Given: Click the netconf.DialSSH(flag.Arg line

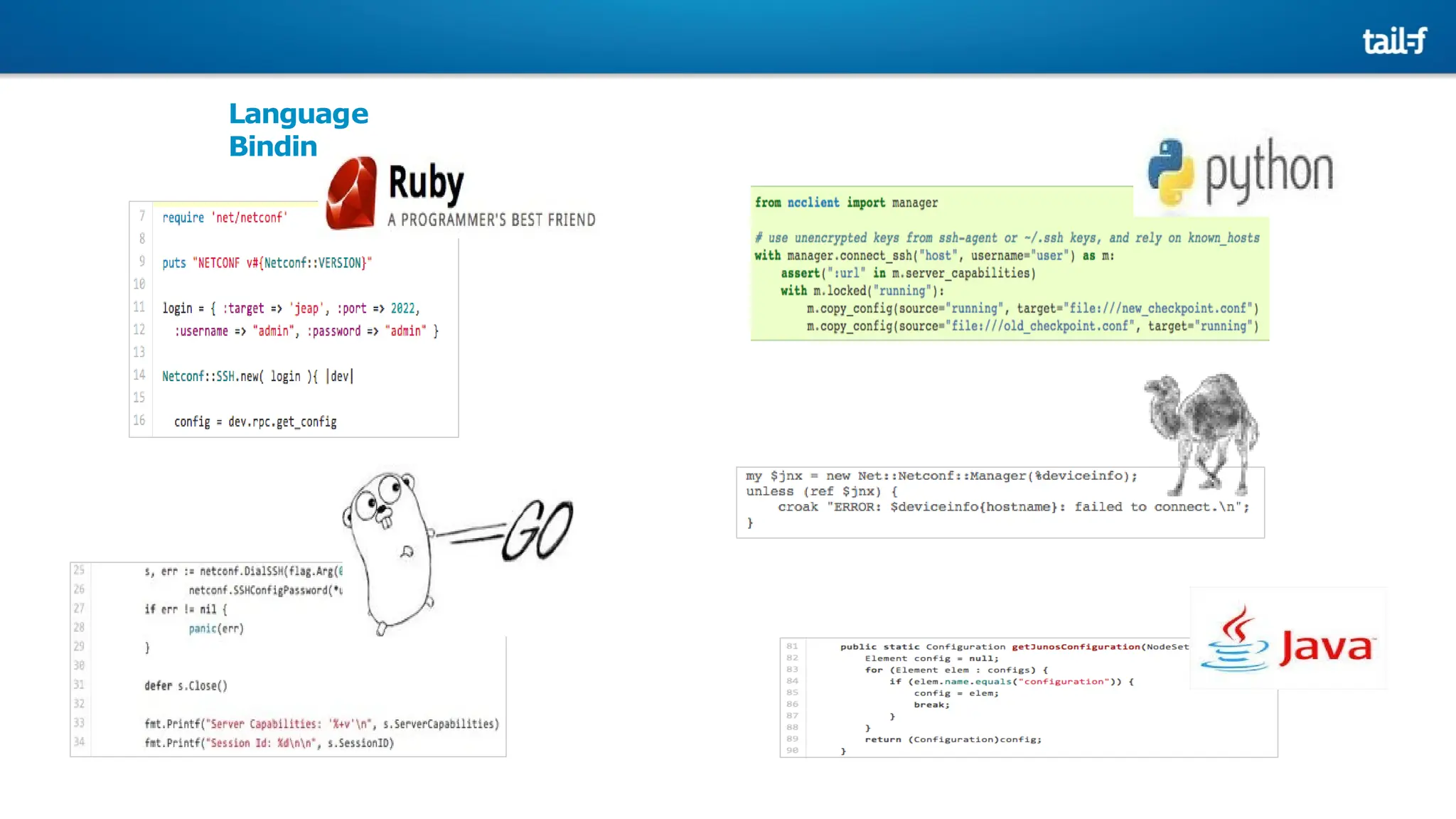Looking at the screenshot, I should coord(243,571).
